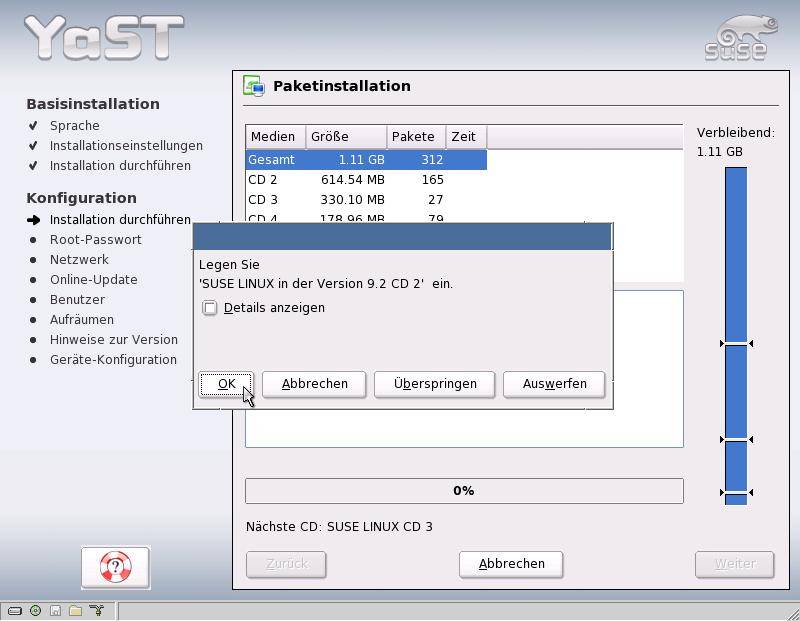
Task: Select 'Installation durchführen' under Konfiguration
Action: 120,219
